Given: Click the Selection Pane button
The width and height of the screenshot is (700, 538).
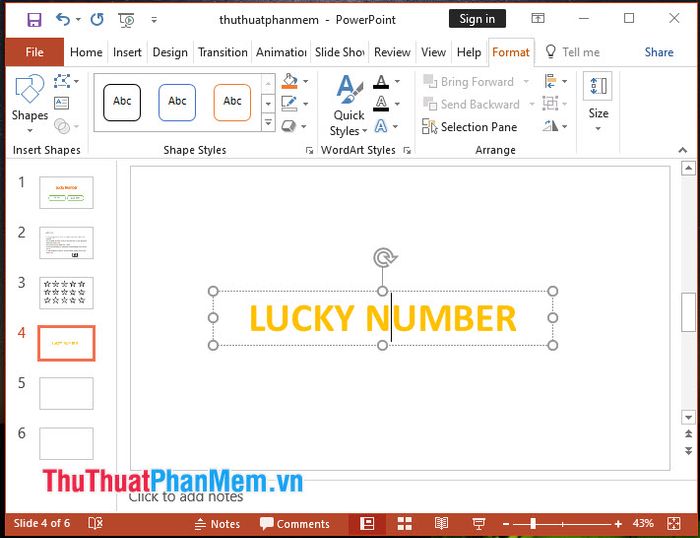Looking at the screenshot, I should pyautogui.click(x=470, y=127).
